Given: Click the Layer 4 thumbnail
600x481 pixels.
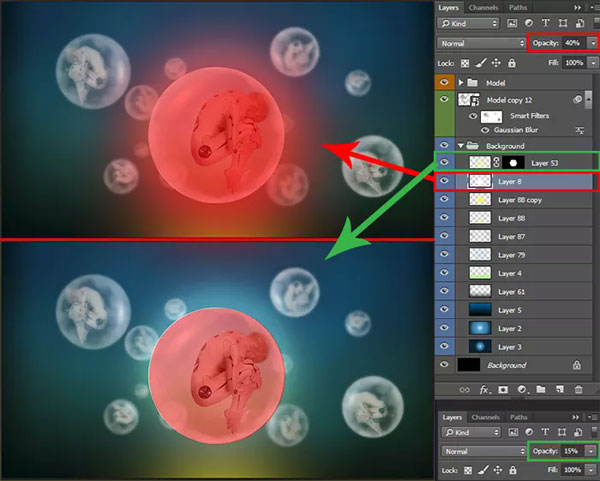Looking at the screenshot, I should click(x=480, y=273).
